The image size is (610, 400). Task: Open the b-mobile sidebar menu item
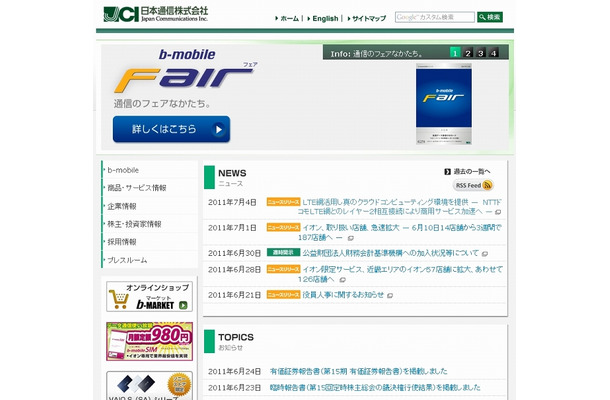[x=123, y=170]
